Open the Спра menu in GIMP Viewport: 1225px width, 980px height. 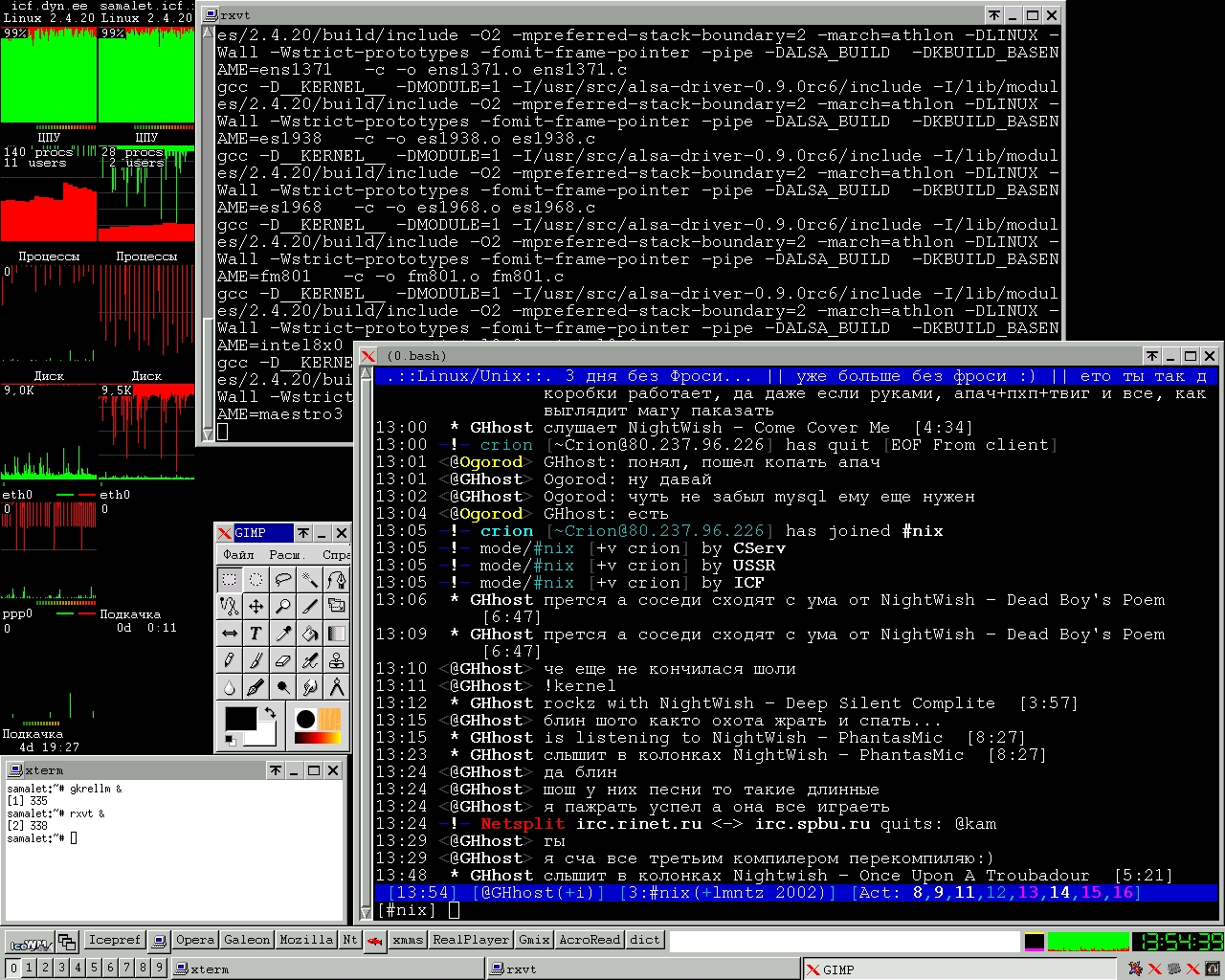pos(336,554)
